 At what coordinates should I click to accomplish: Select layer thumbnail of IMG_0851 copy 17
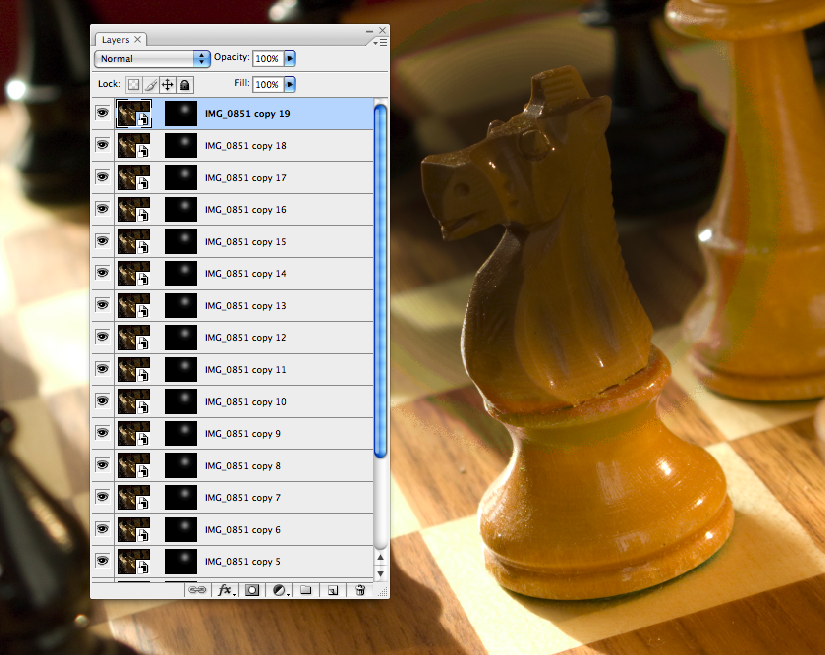pyautogui.click(x=134, y=178)
